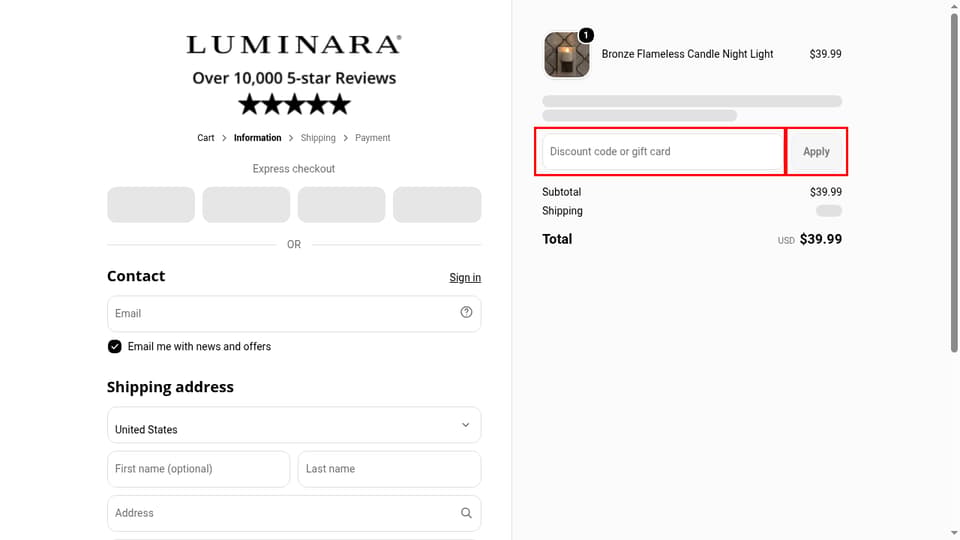Image resolution: width=960 pixels, height=540 pixels.
Task: Focus the Discount code or gift card field
Action: pyautogui.click(x=662, y=151)
